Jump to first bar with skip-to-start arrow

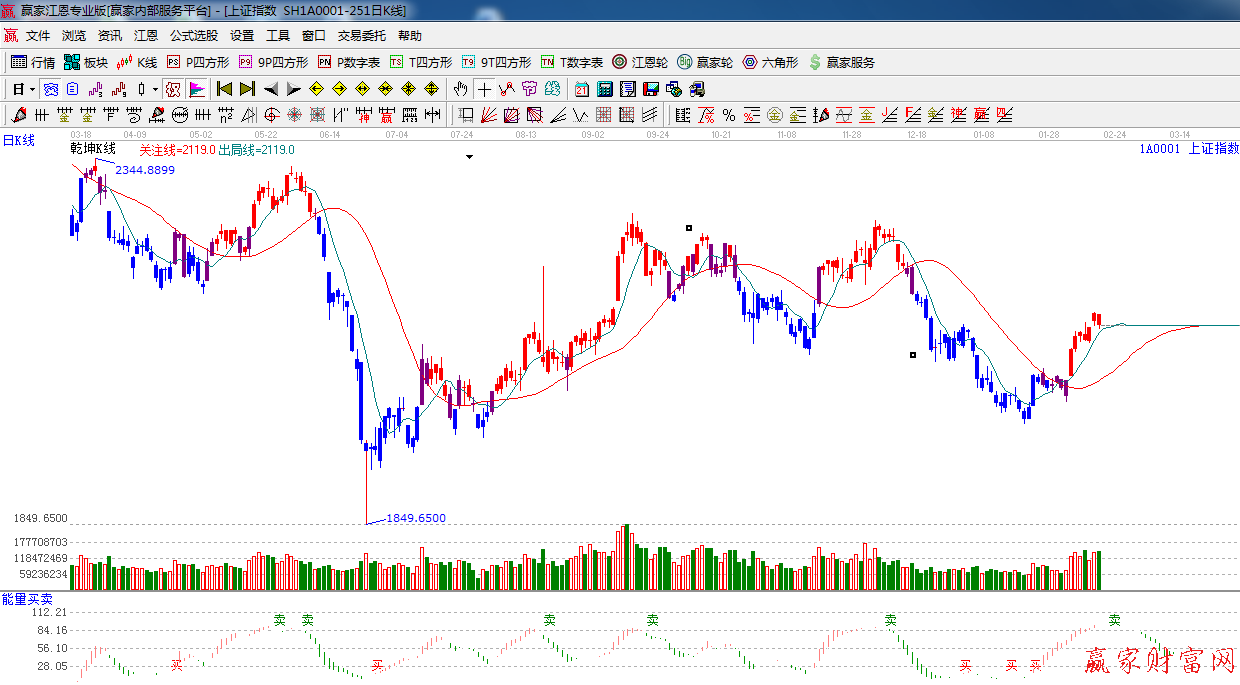[x=225, y=89]
